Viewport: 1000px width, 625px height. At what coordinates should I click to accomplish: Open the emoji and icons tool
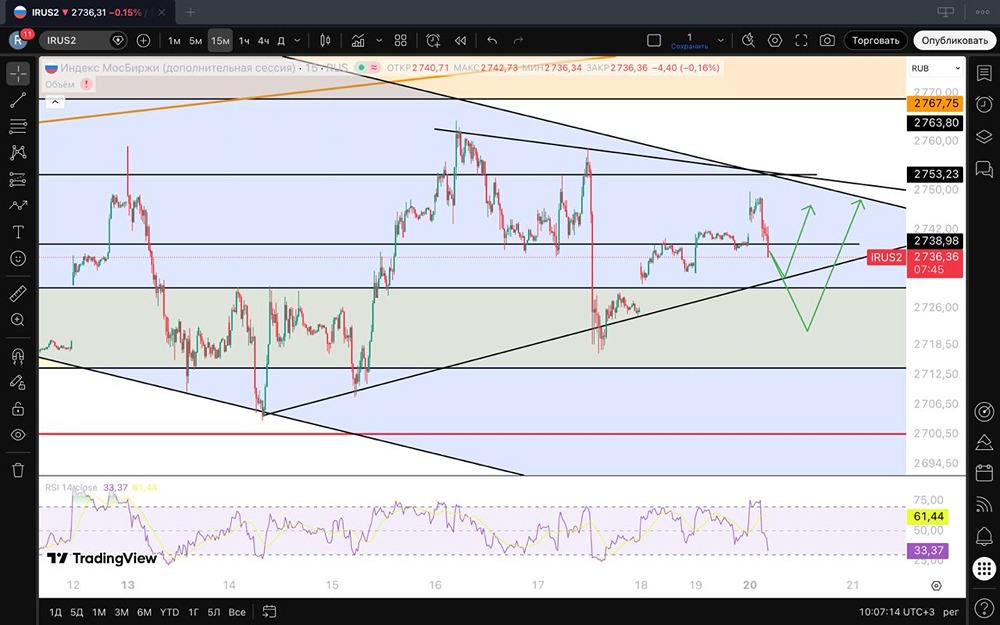click(18, 258)
